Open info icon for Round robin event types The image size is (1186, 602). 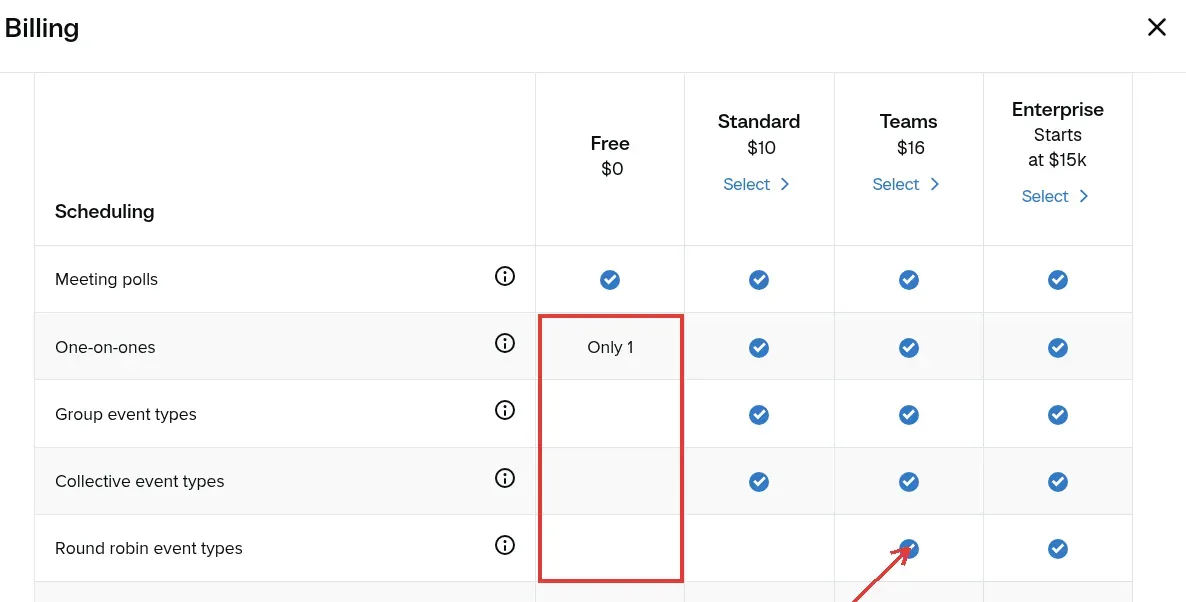[x=505, y=545]
